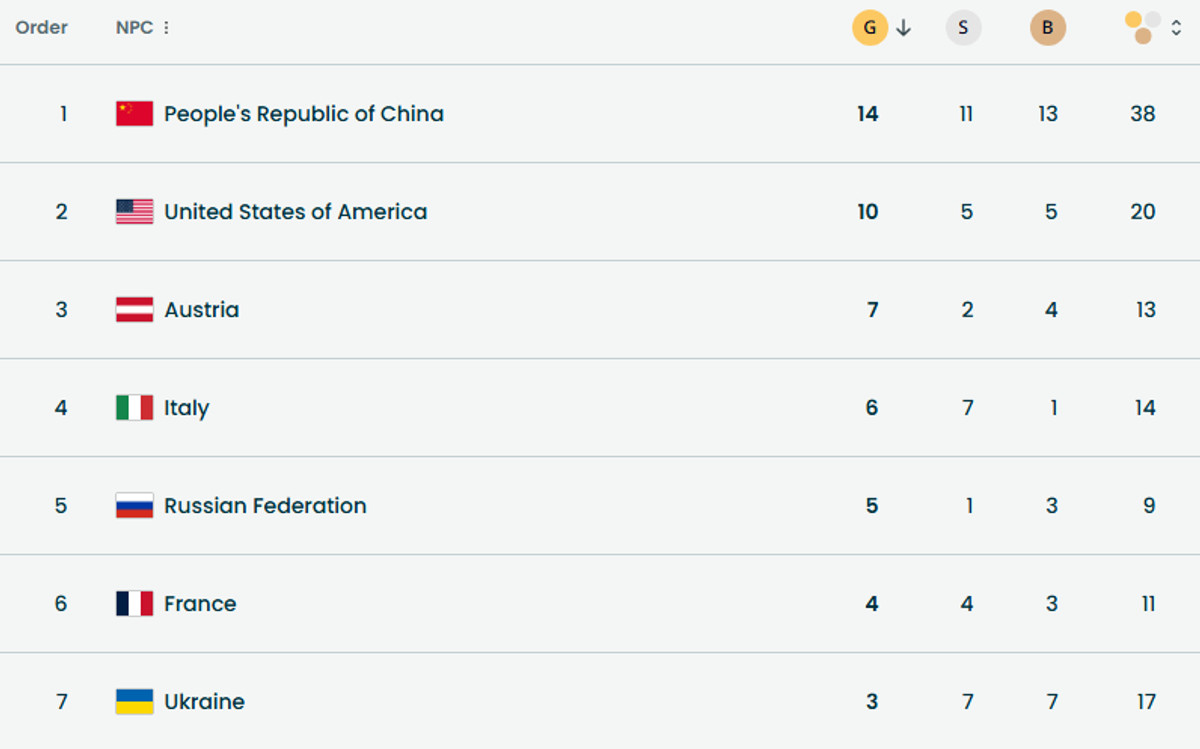Click the China flag icon
Viewport: 1200px width, 749px height.
[134, 114]
